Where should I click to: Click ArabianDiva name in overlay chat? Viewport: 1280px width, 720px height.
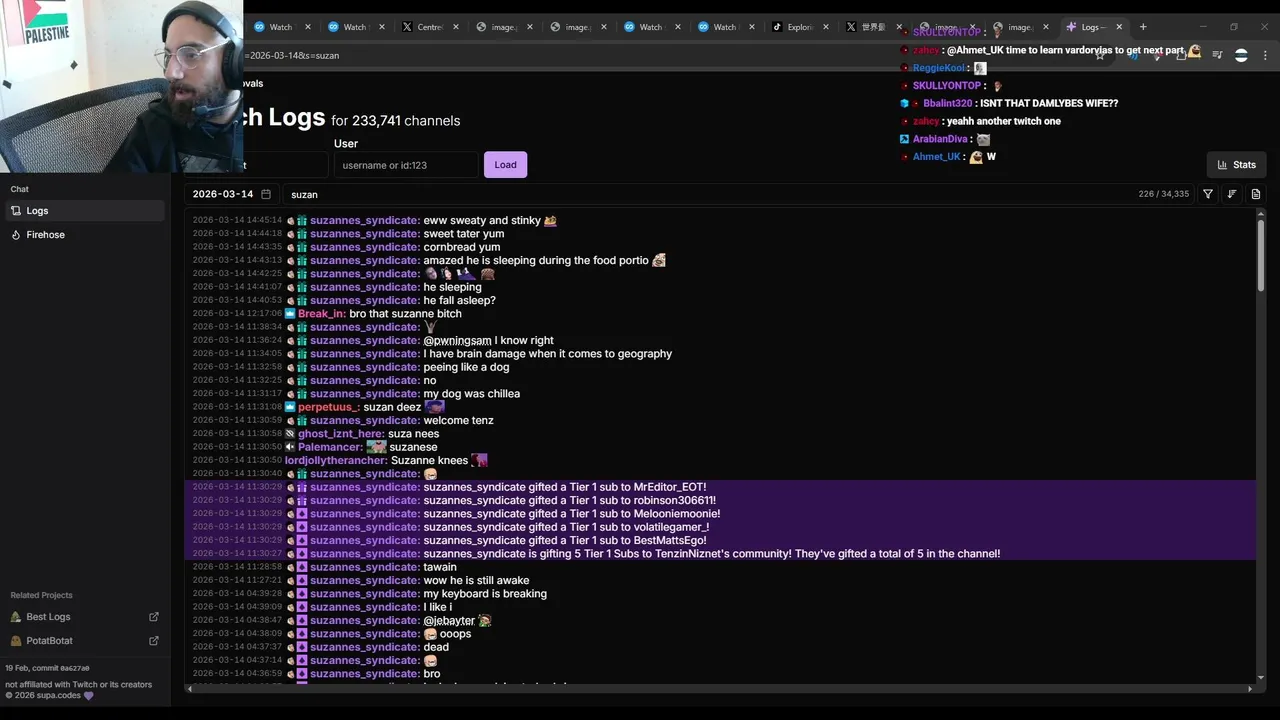coord(940,139)
